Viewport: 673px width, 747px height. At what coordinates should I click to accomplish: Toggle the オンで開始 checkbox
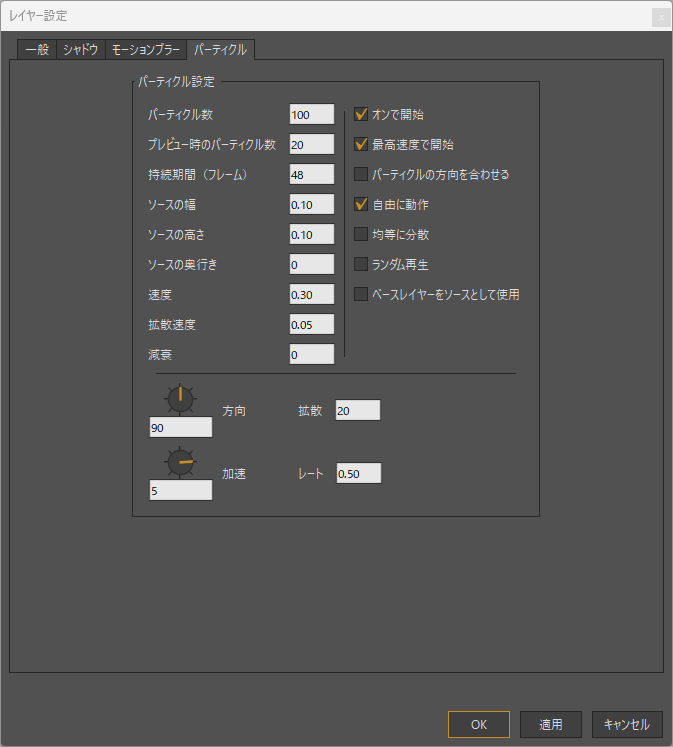coord(361,115)
